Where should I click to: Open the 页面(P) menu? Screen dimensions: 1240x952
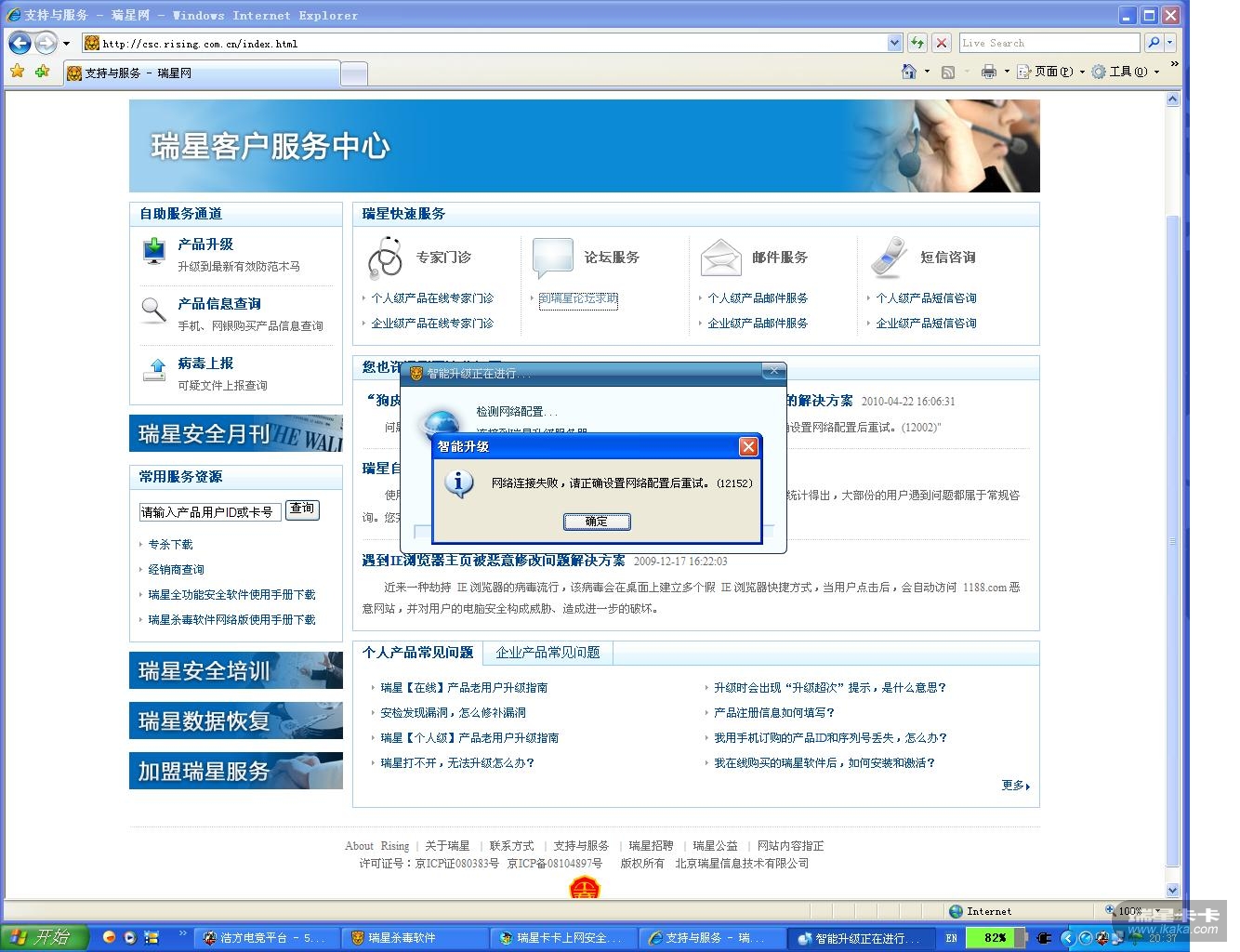1051,72
